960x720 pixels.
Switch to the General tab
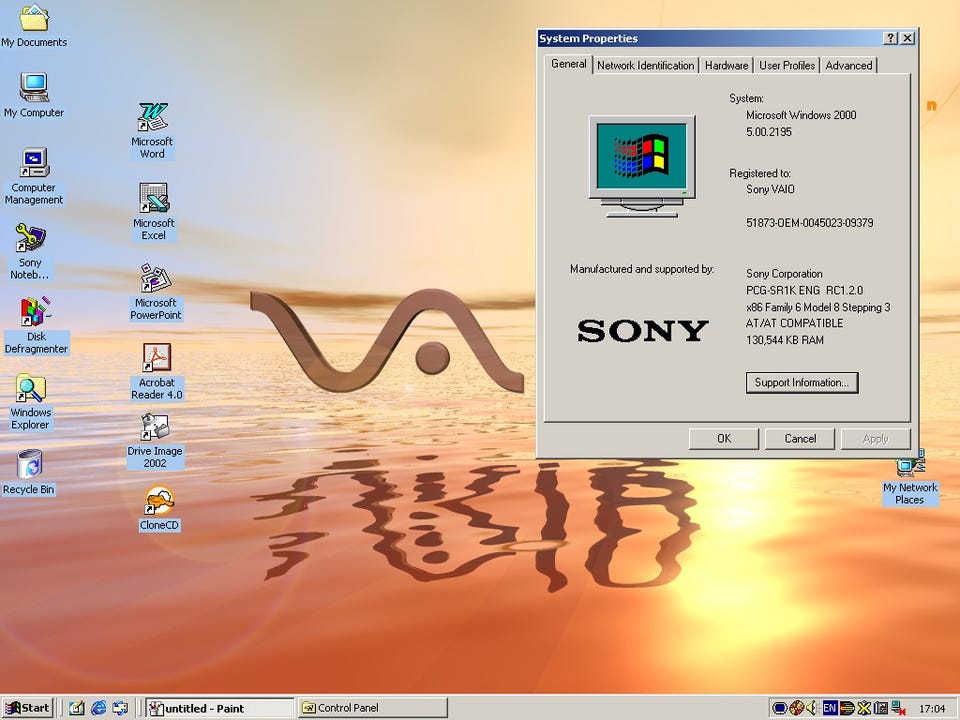[x=569, y=64]
